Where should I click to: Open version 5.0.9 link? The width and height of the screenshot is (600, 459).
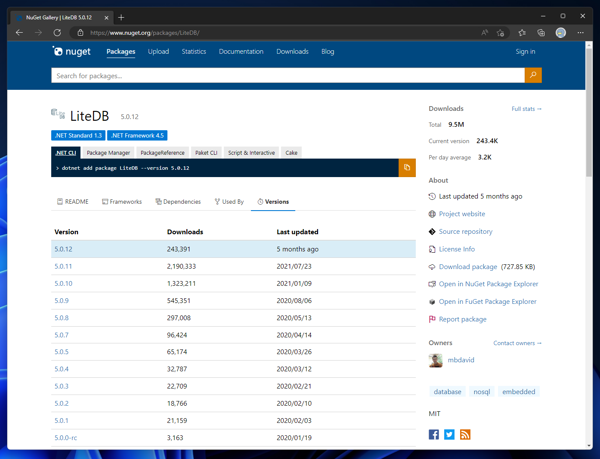[61, 301]
